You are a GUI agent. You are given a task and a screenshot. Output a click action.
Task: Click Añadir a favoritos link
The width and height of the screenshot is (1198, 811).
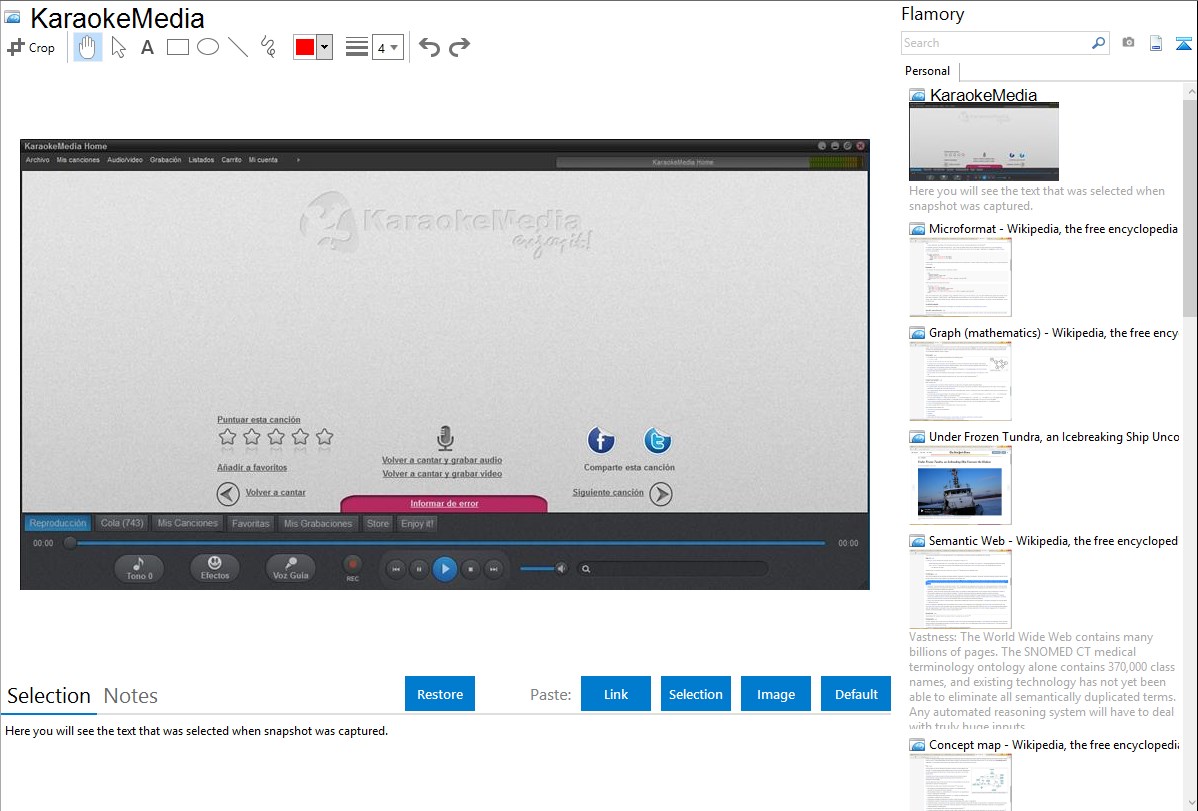point(252,467)
